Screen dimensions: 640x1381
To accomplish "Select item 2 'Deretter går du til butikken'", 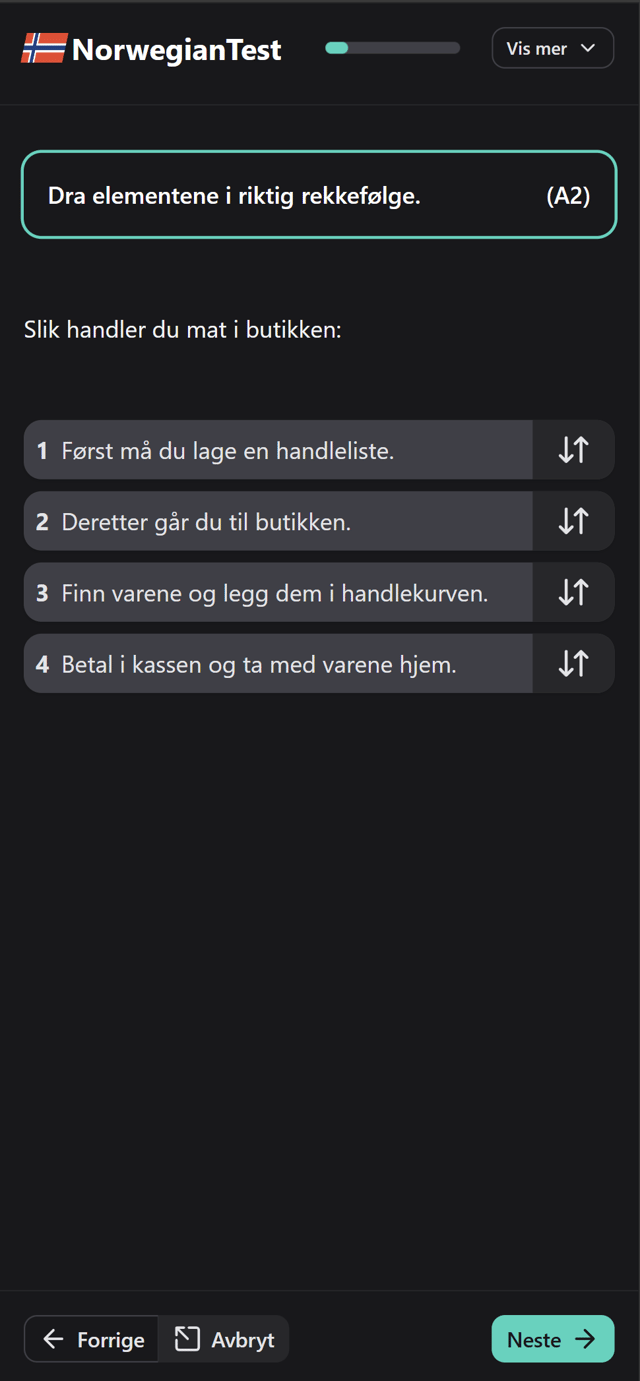I will [278, 521].
